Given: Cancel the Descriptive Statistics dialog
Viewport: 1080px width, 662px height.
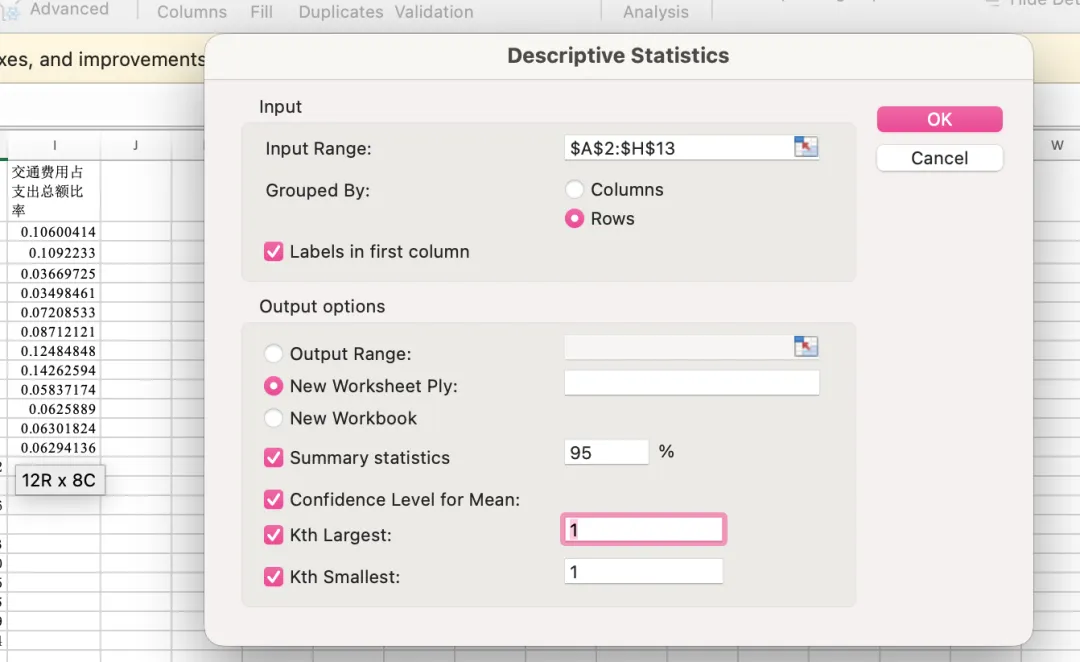Looking at the screenshot, I should pos(939,158).
